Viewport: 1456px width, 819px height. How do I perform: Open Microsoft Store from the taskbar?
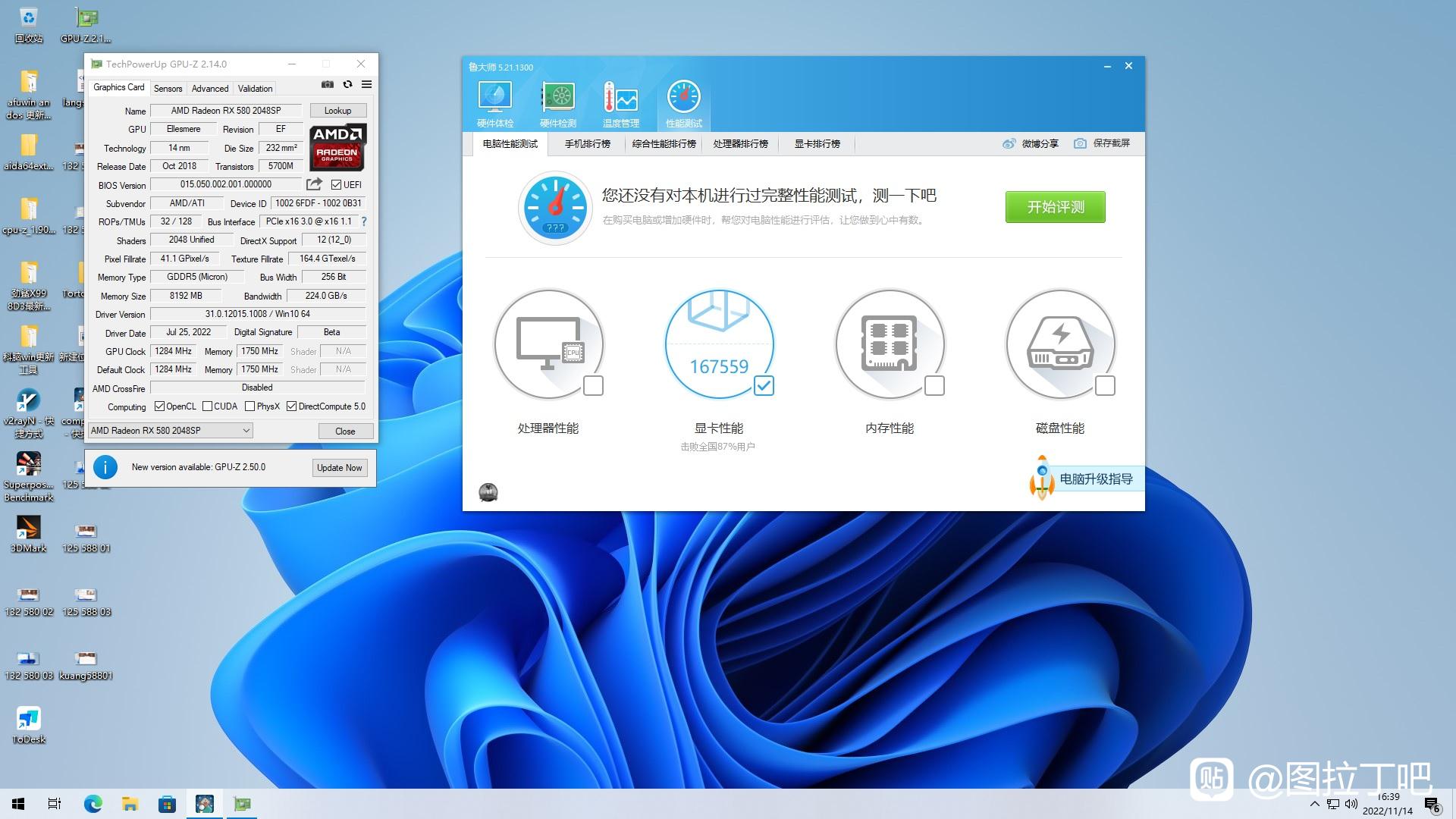coord(167,804)
